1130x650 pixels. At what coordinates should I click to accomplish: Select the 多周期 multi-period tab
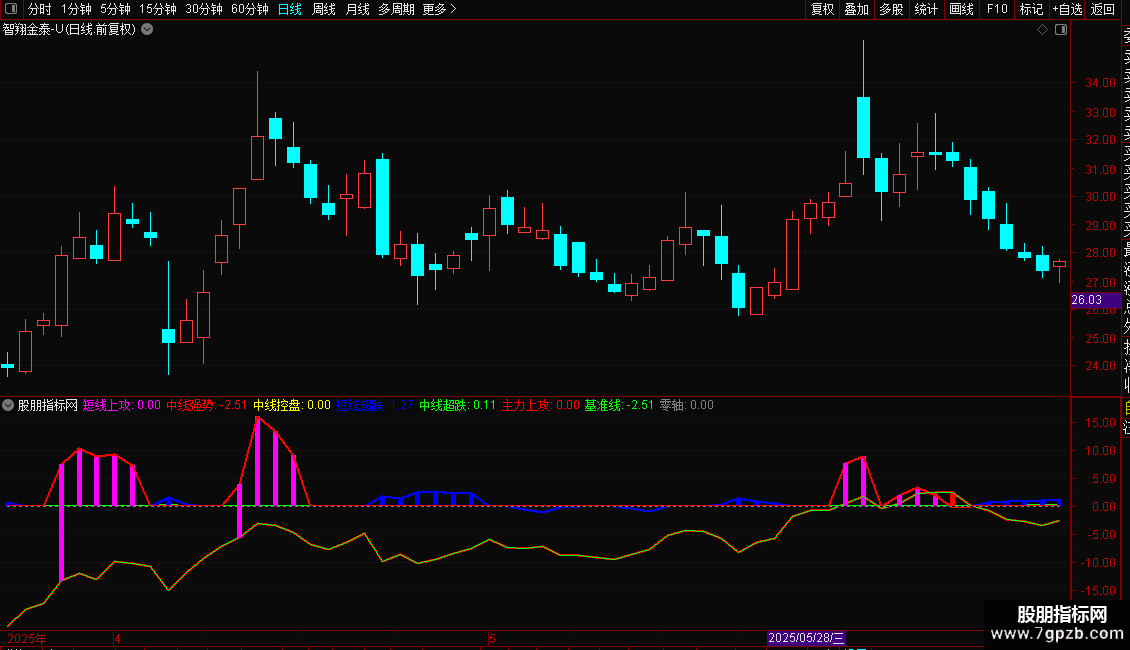(x=396, y=9)
